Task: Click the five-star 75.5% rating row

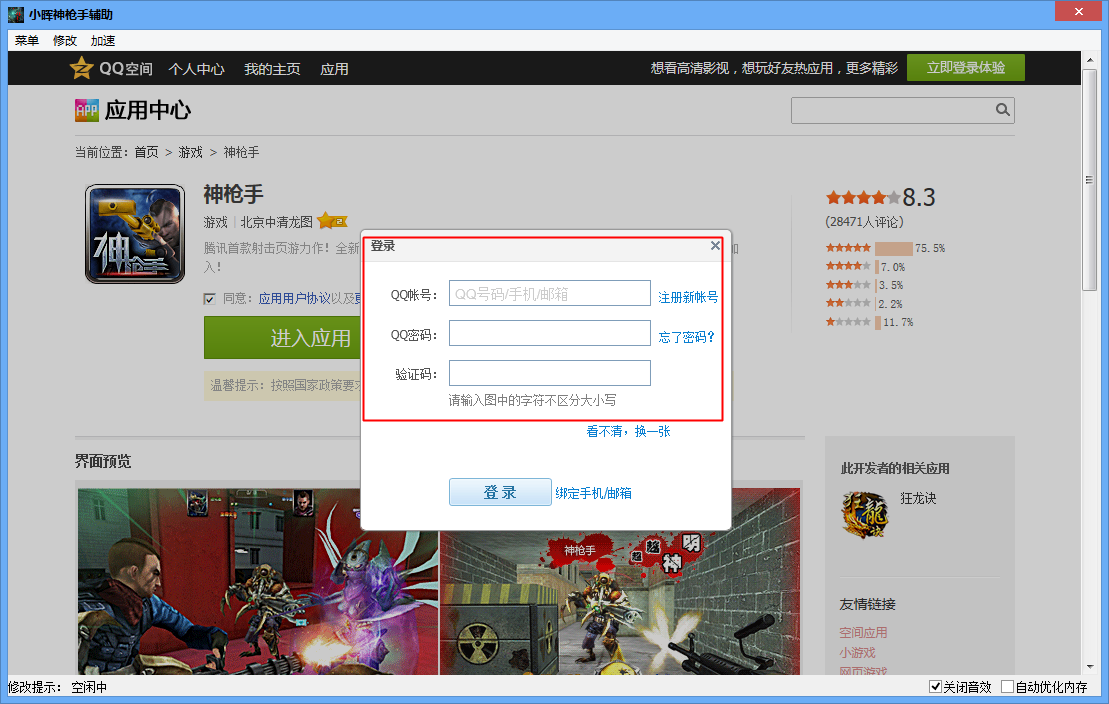Action: click(x=885, y=248)
